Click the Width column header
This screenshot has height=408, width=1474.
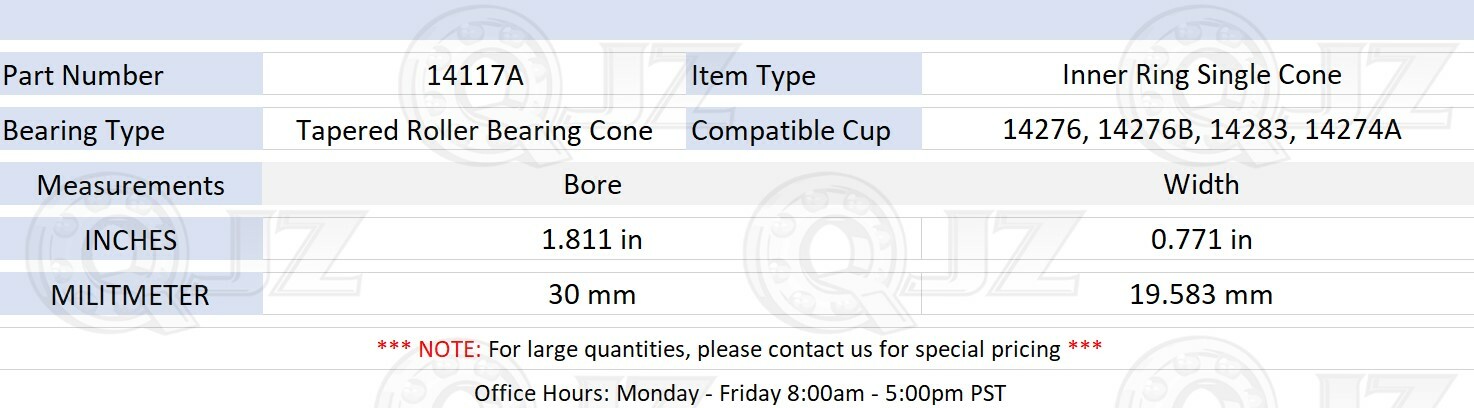[x=1201, y=185]
